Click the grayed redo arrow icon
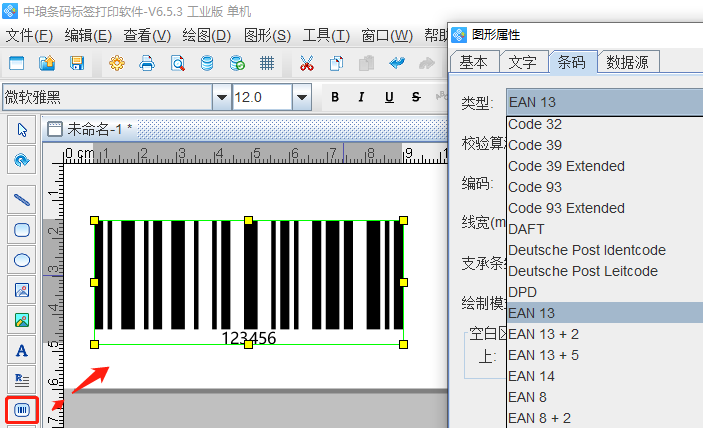The width and height of the screenshot is (703, 428). coord(426,63)
